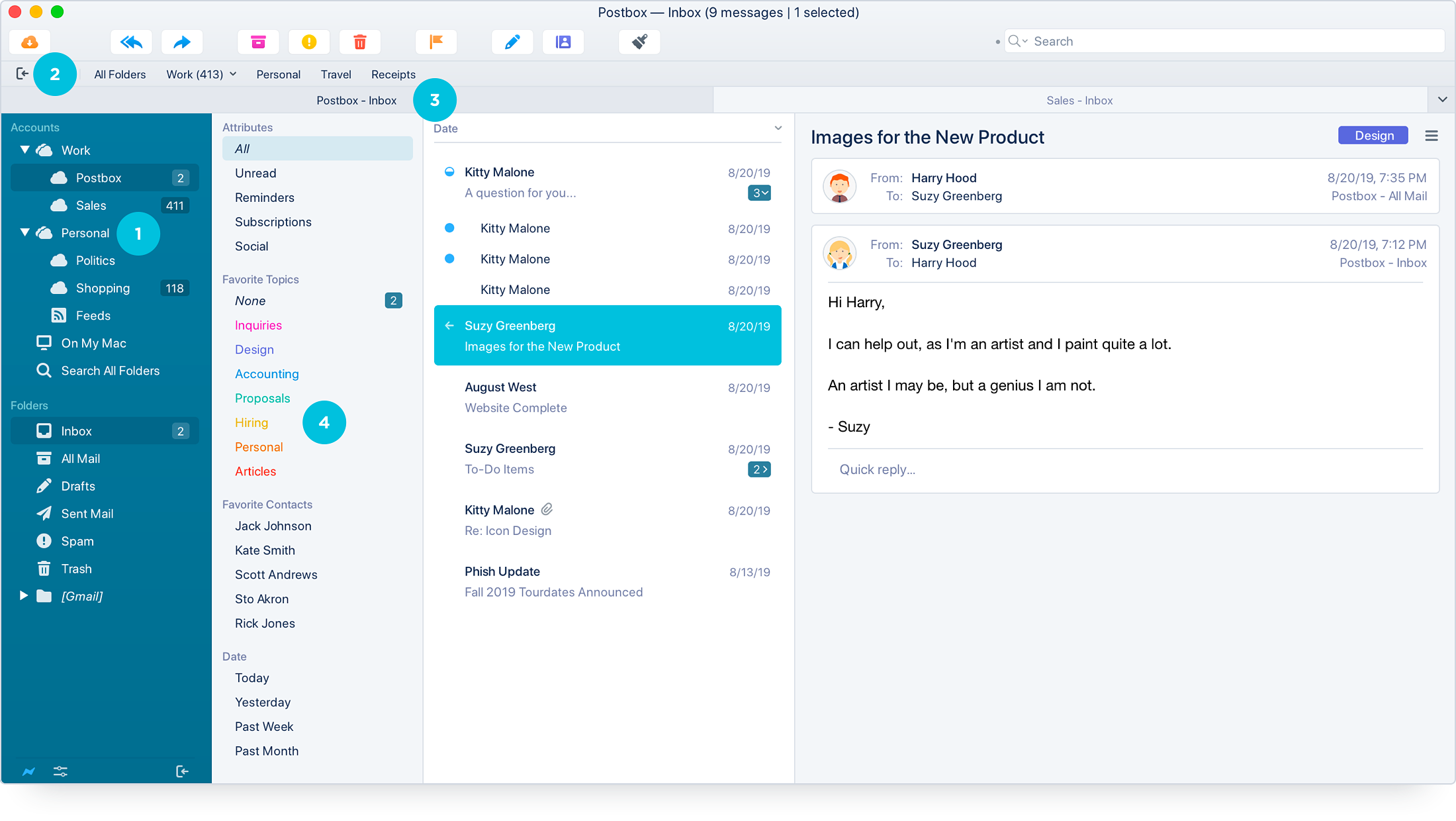Open the Date filter dropdown
Viewport: 1456px width, 821px height.
[778, 128]
